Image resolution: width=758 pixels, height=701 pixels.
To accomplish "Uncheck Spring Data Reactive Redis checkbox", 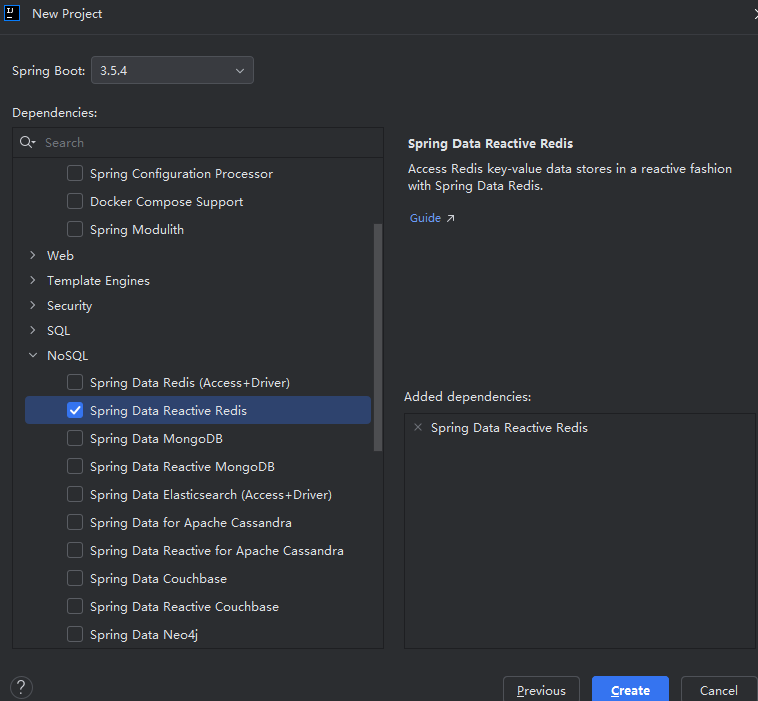I will pos(75,410).
